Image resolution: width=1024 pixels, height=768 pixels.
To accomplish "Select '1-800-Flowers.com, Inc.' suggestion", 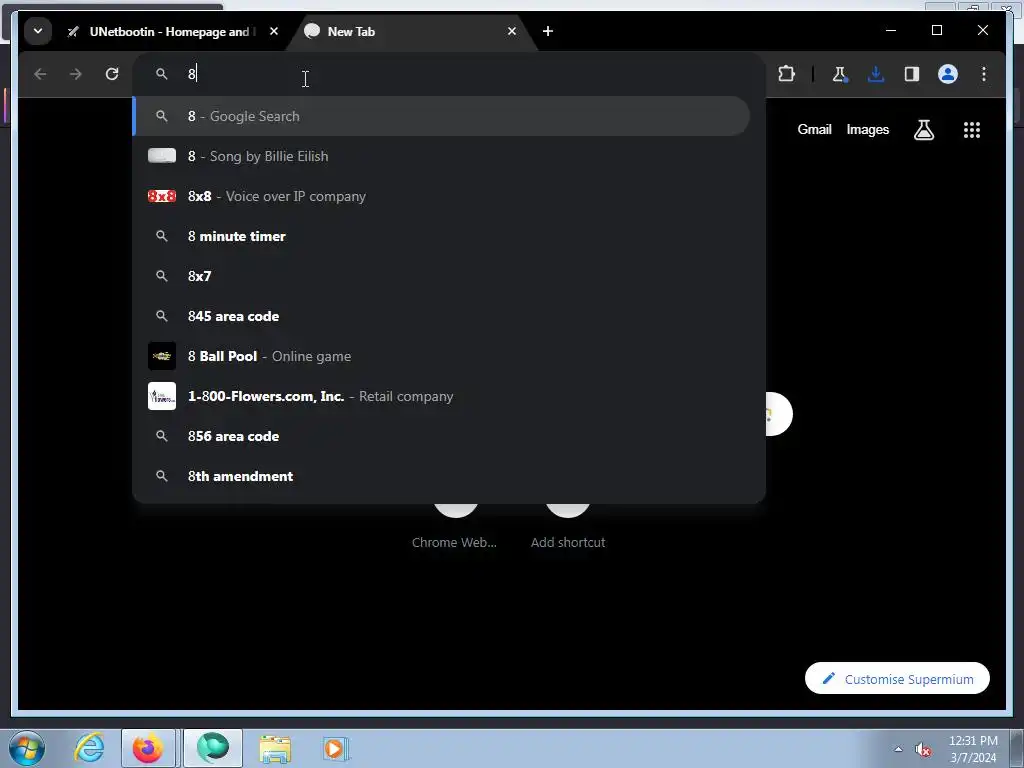I will tap(441, 396).
